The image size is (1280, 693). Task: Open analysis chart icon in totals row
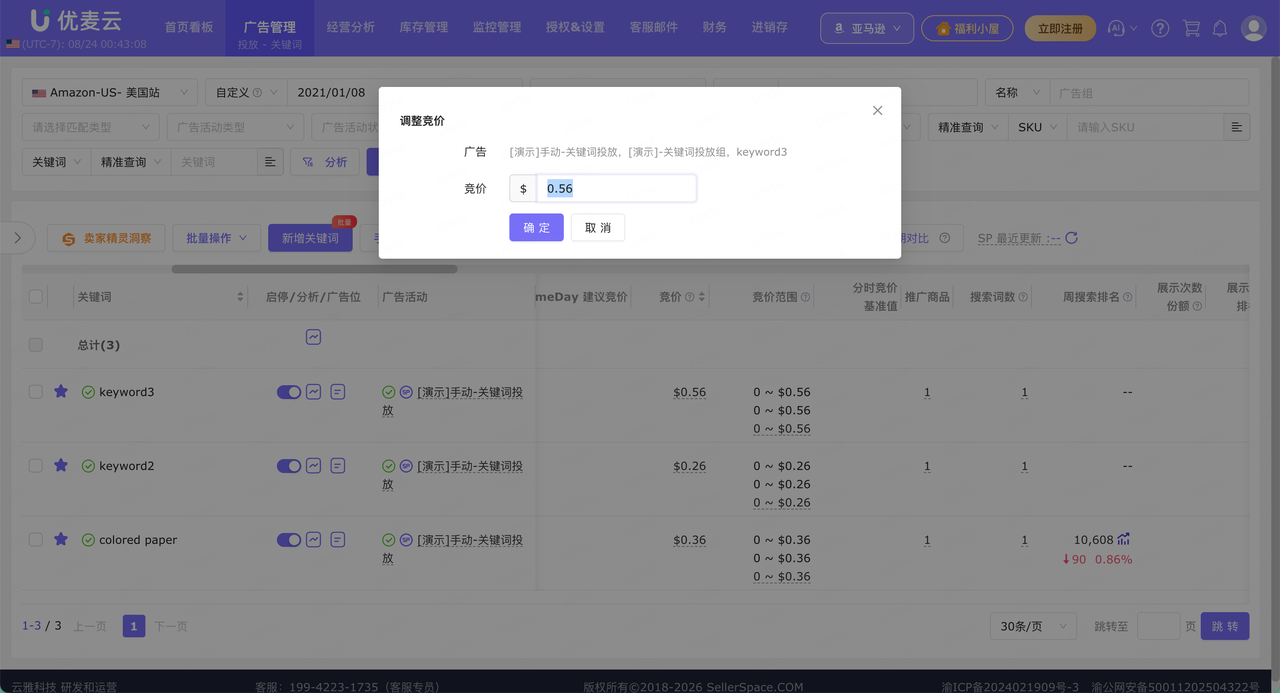pyautogui.click(x=314, y=337)
